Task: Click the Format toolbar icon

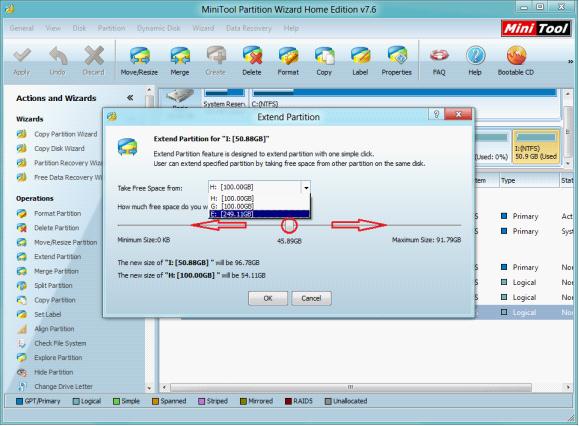Action: (x=288, y=62)
